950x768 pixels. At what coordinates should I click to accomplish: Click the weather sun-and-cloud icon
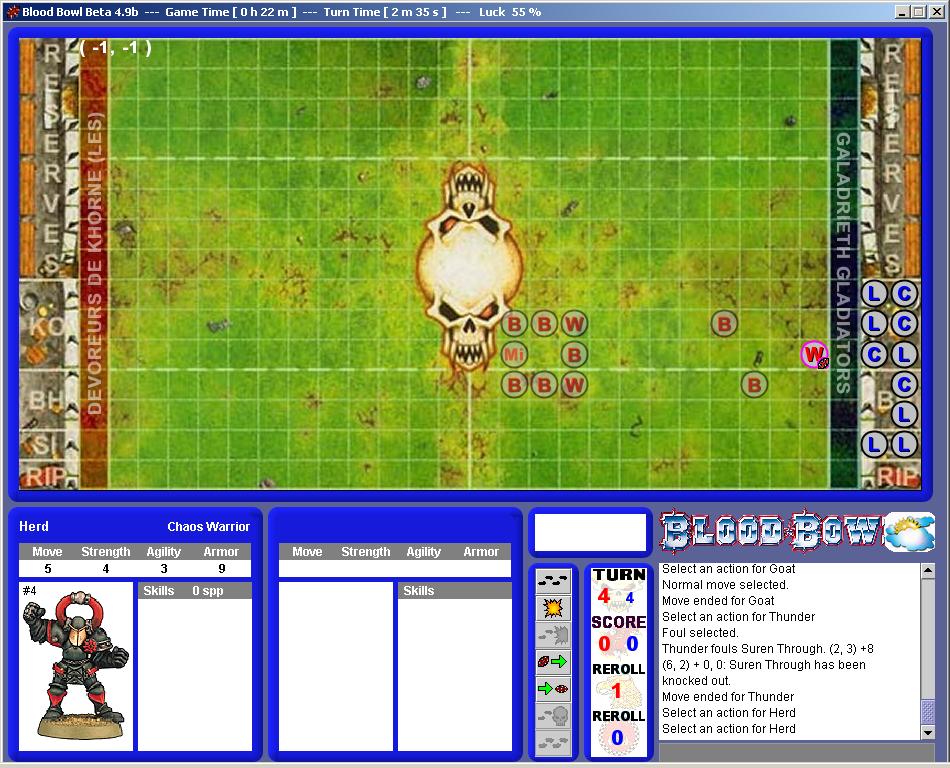(909, 532)
